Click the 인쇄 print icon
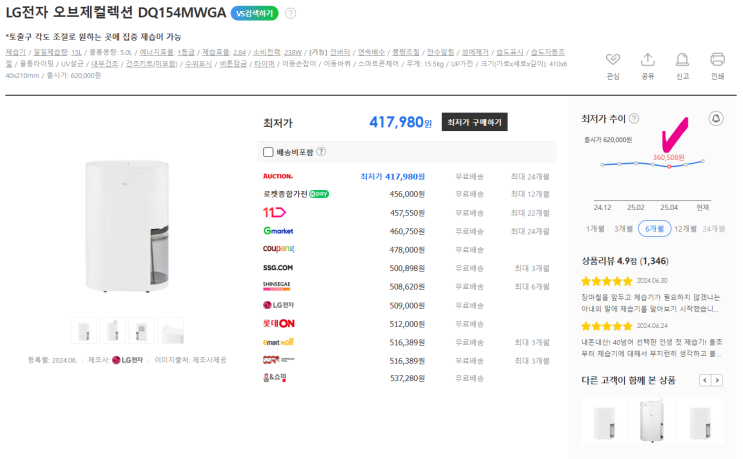This screenshot has height=459, width=743. [717, 59]
